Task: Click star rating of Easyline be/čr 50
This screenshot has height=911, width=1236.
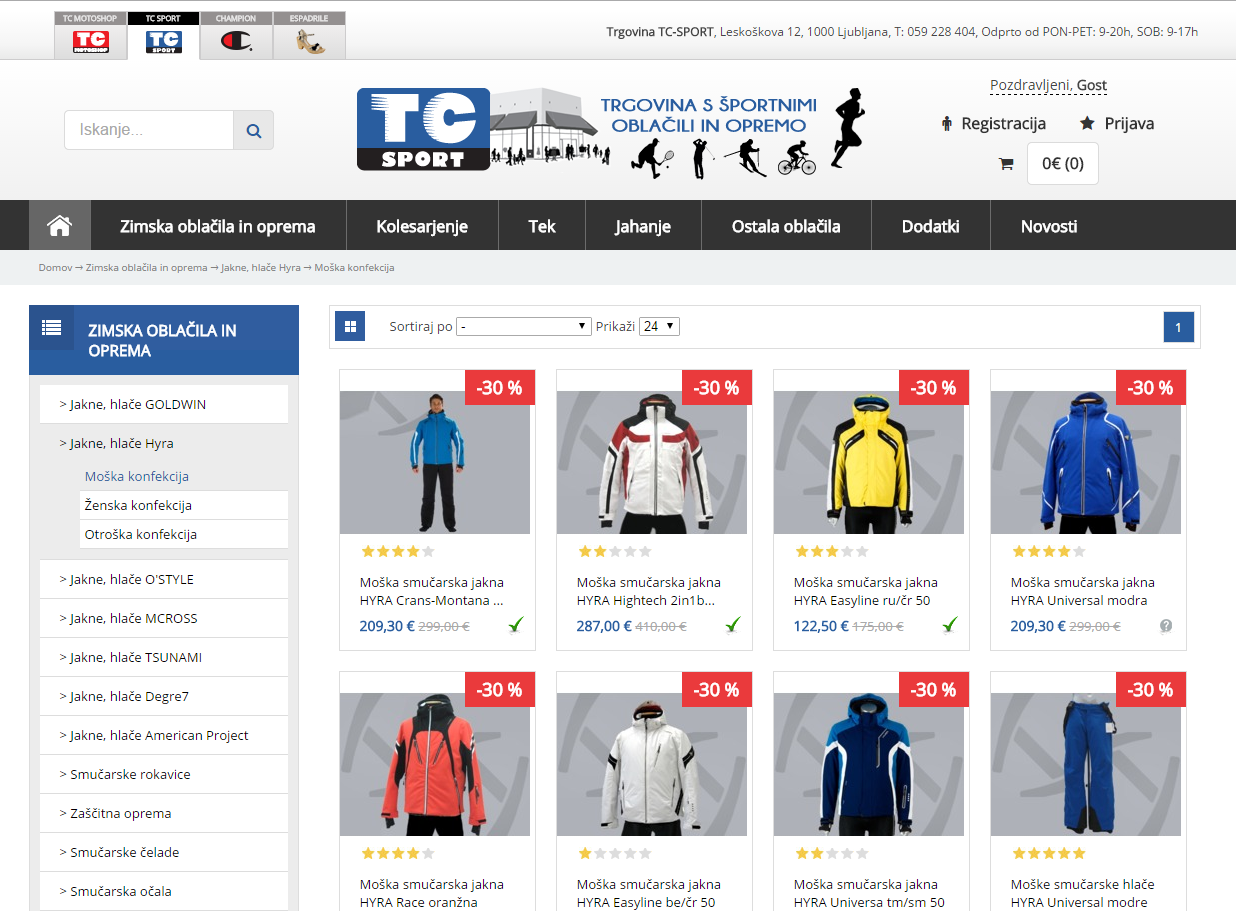Action: 615,853
